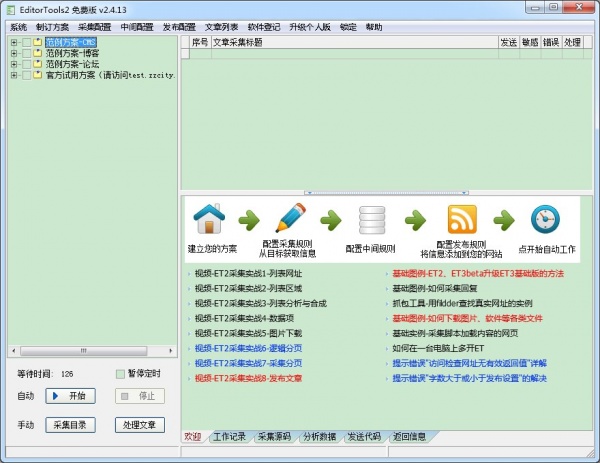Expand the 范例方案-论坛 tree node

(x=14, y=64)
